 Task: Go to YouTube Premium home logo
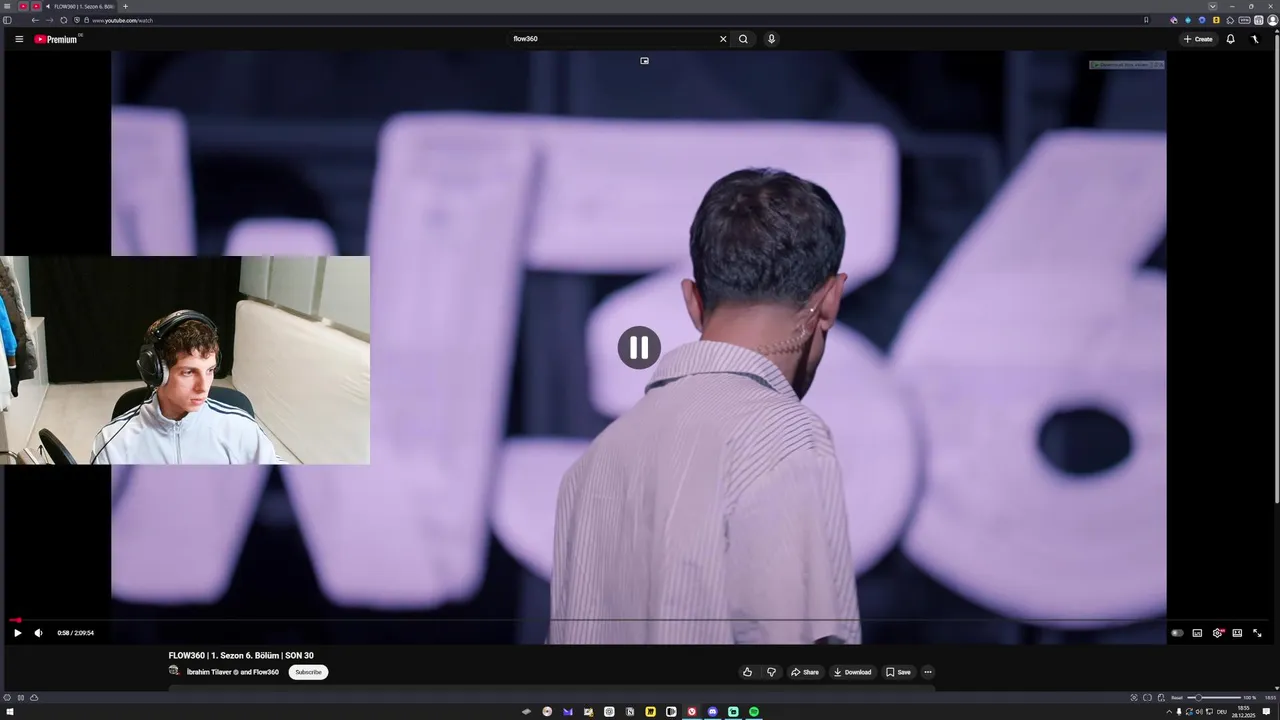(57, 39)
